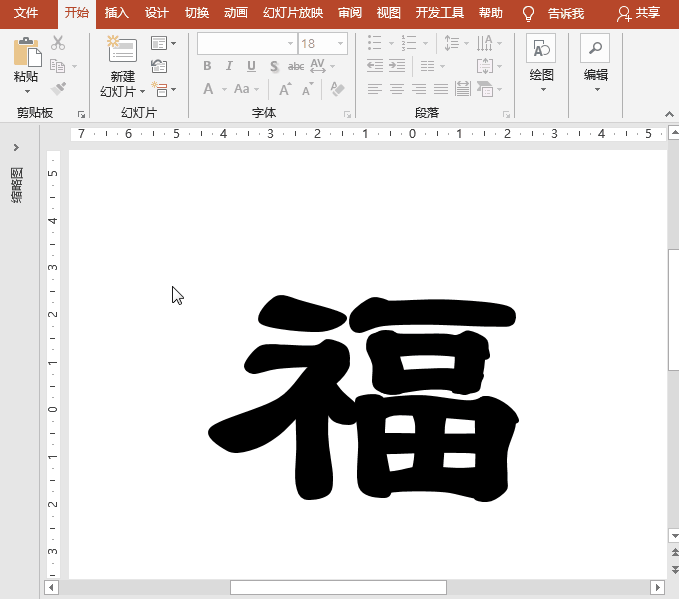Click the character spacing AV icon
The image size is (679, 599).
317,66
